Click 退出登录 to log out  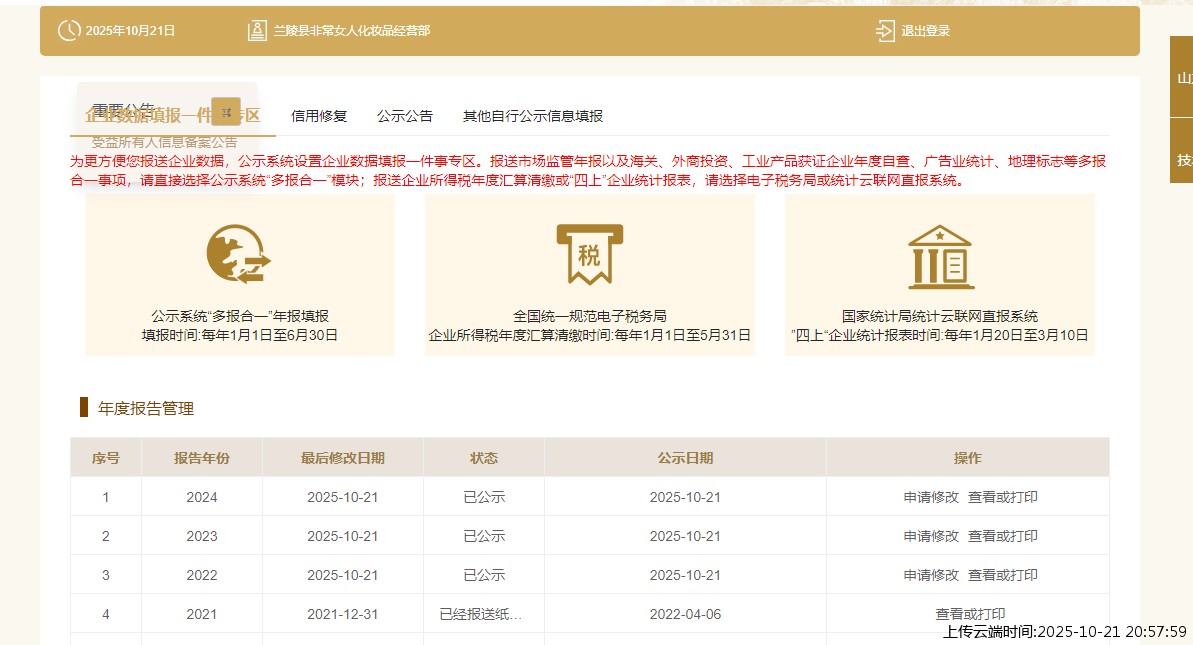point(925,31)
